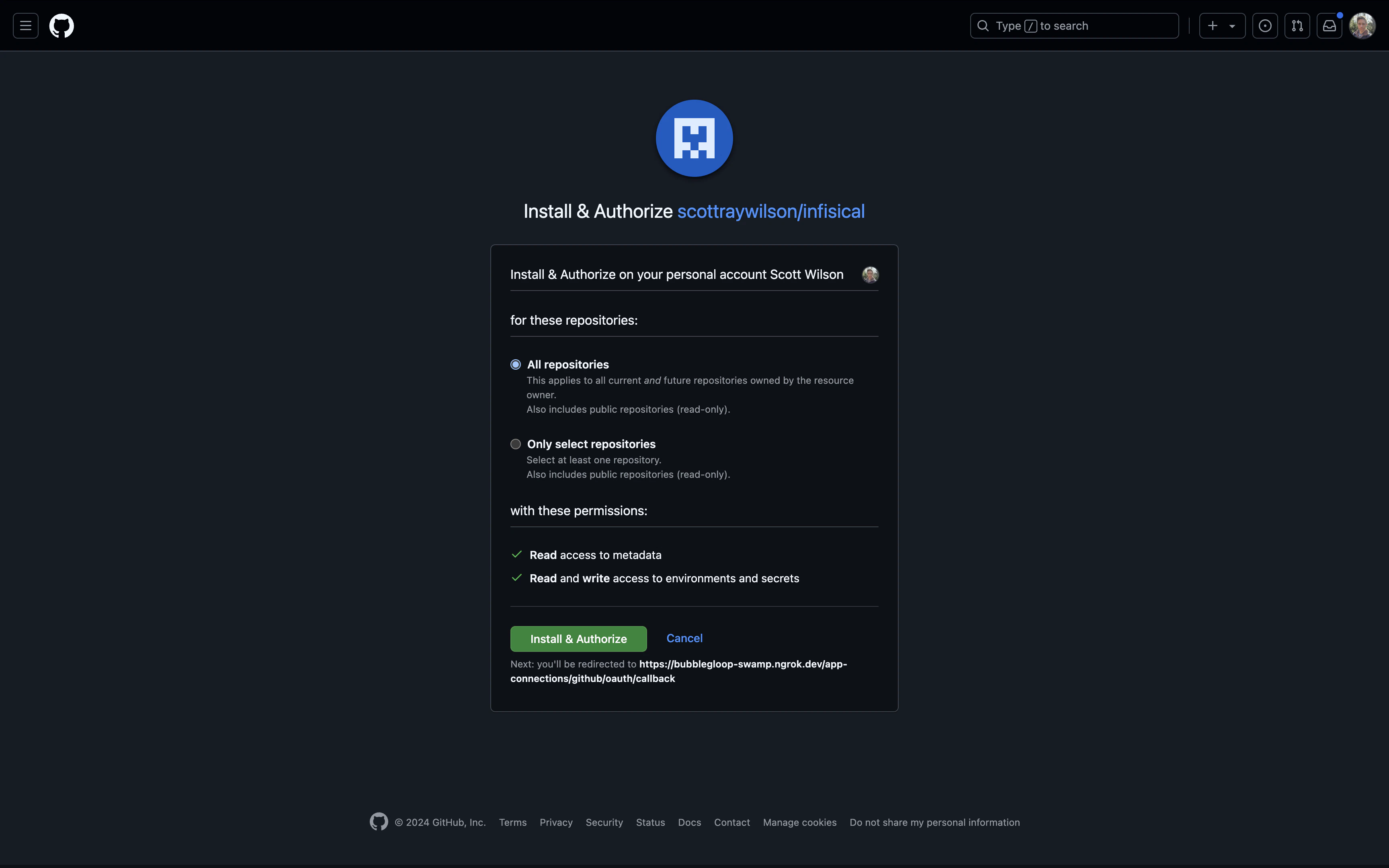Click the Infisical app logo
Image resolution: width=1389 pixels, height=868 pixels.
[694, 138]
